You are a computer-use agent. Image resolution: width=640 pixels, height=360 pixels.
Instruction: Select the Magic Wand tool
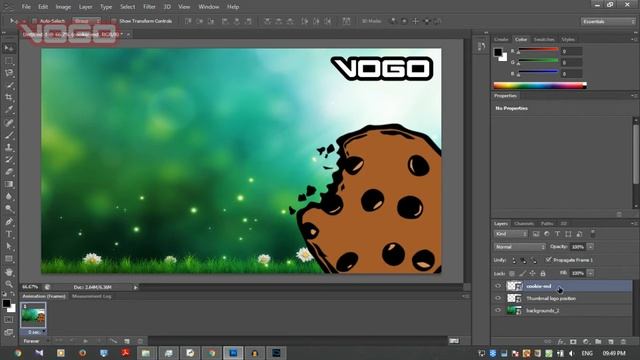(x=9, y=85)
